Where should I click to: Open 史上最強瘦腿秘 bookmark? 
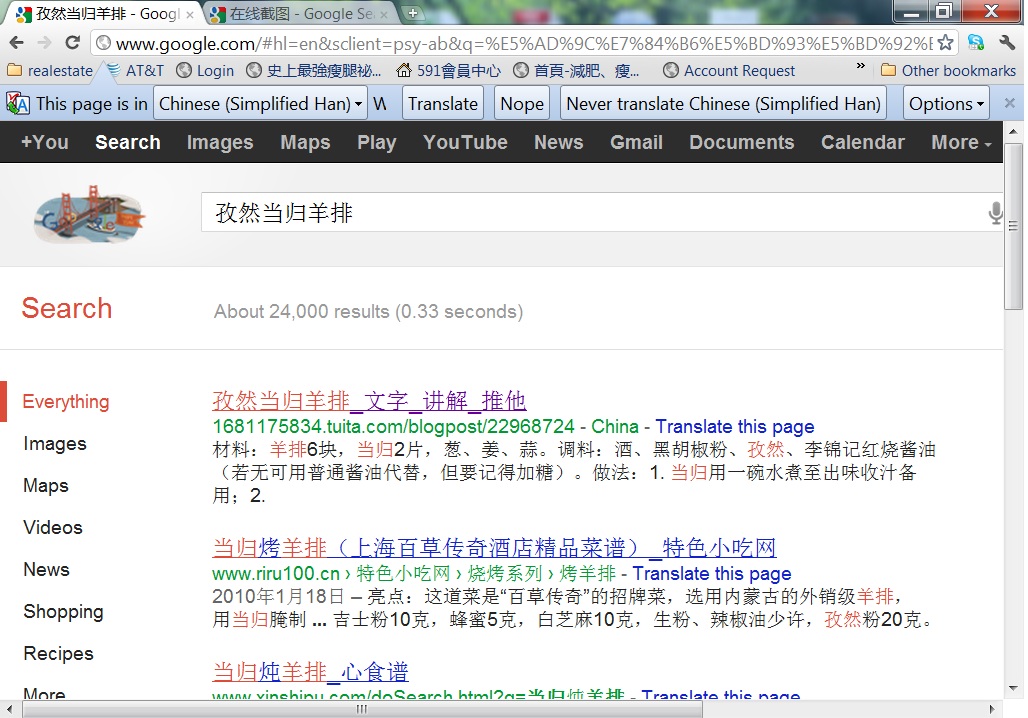pos(314,70)
